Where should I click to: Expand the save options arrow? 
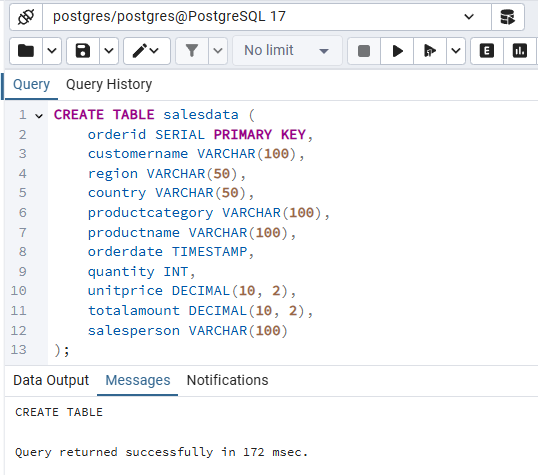109,51
